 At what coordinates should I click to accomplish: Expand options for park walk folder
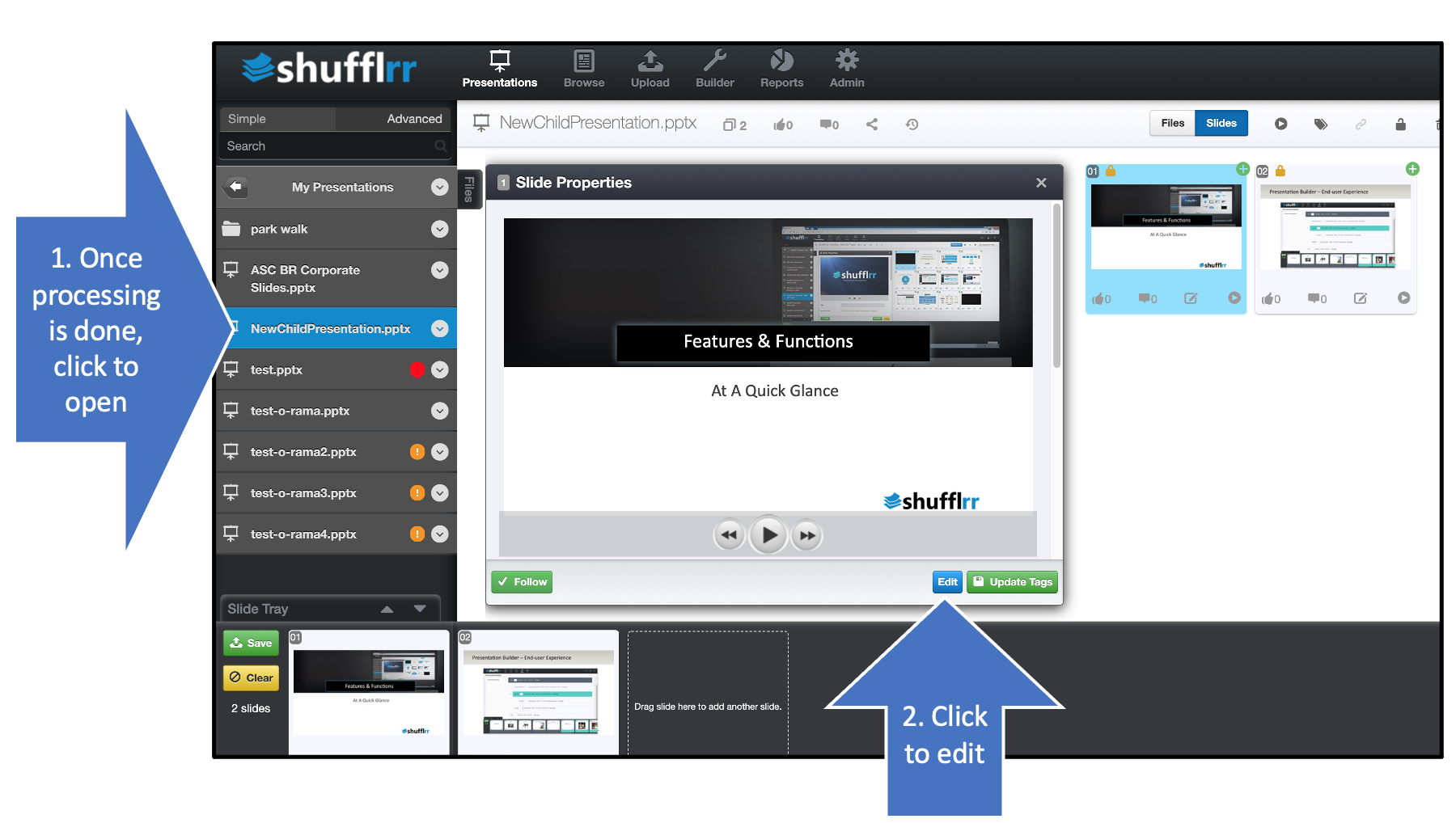[x=440, y=229]
